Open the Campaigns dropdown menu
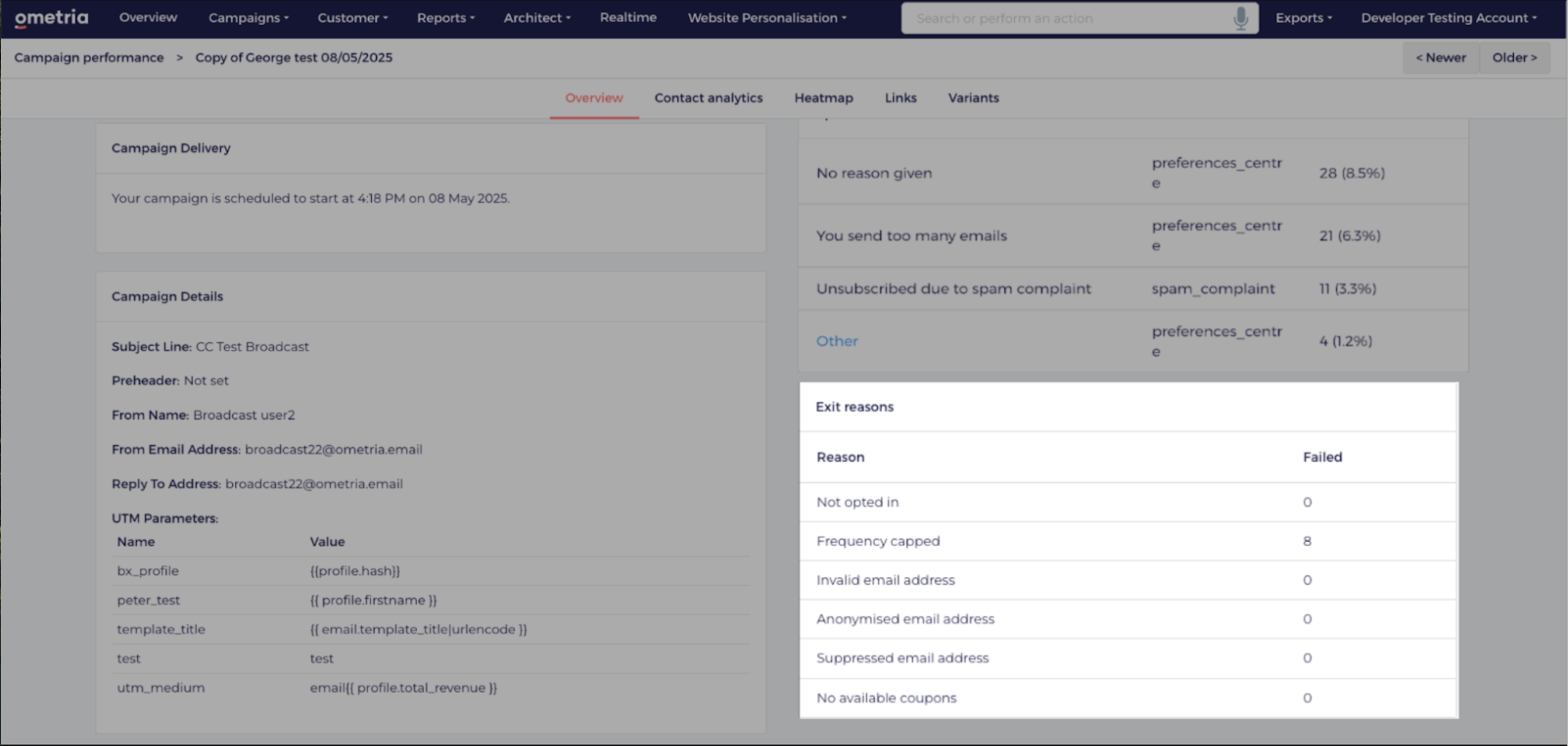1568x746 pixels. [249, 18]
